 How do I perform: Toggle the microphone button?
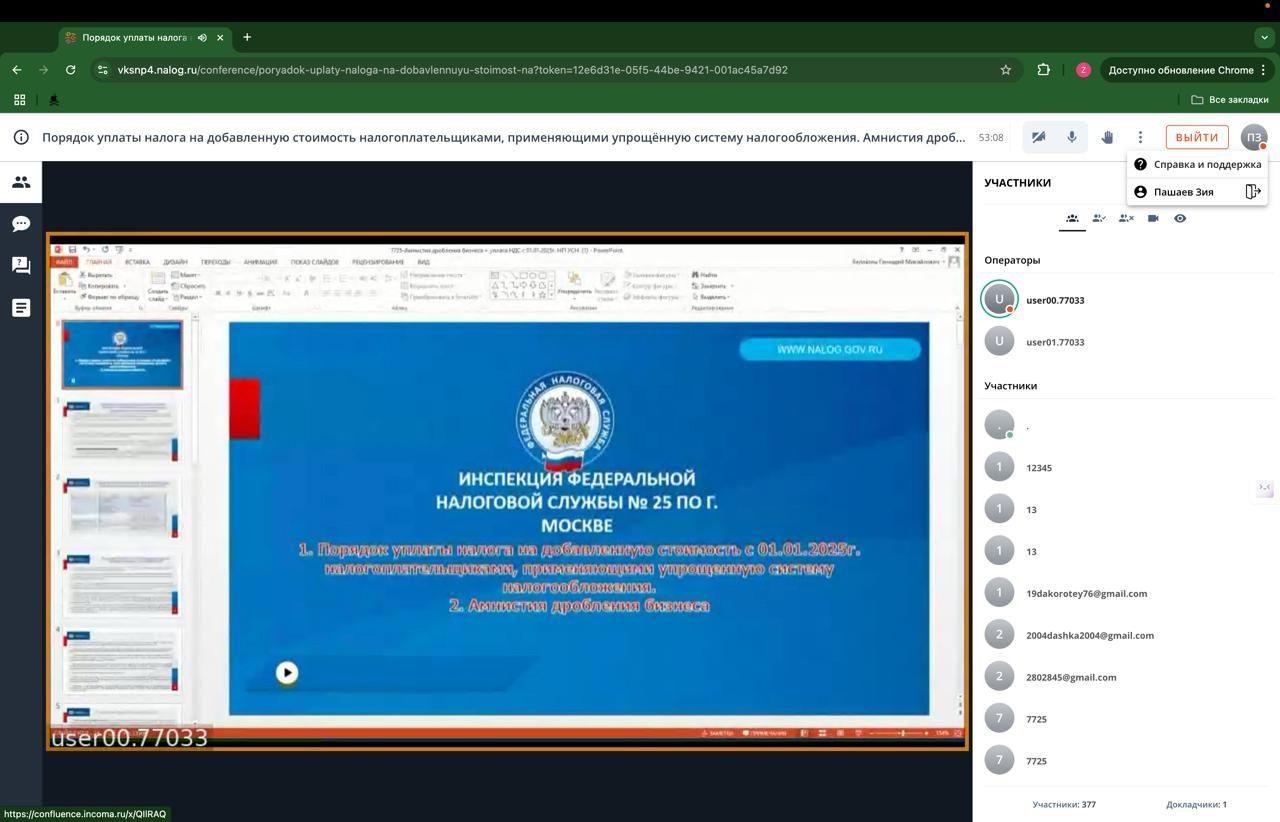pos(1072,137)
